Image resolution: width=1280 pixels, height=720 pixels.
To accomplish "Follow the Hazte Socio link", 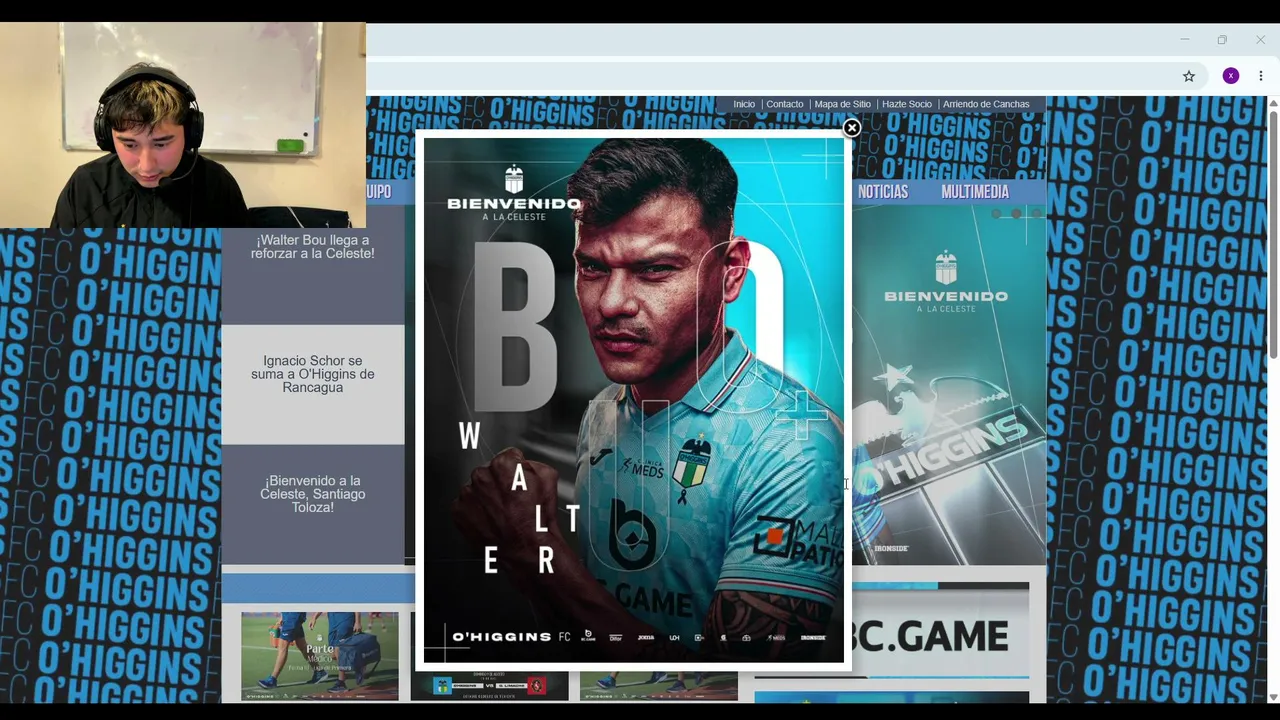I will point(907,104).
